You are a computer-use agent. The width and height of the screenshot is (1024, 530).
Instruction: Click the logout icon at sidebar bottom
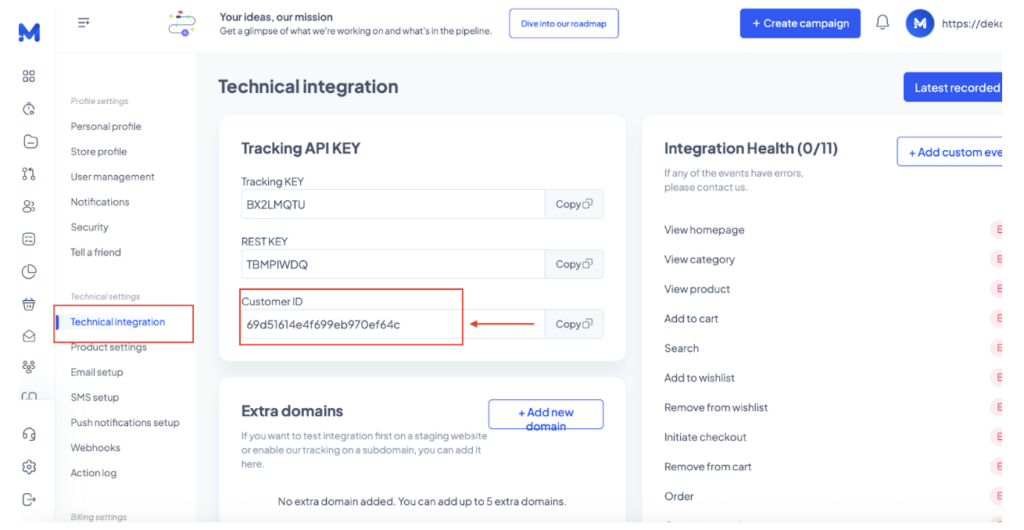pos(29,499)
